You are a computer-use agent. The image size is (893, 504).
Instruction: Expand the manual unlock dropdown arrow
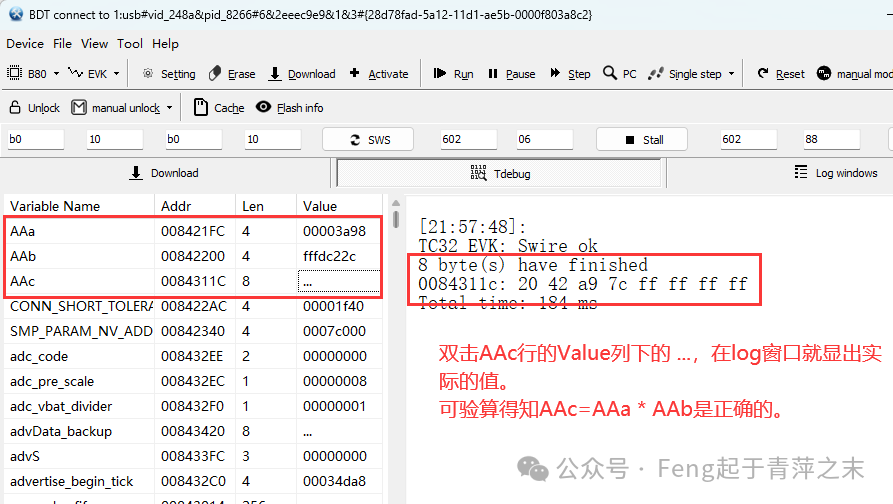169,108
